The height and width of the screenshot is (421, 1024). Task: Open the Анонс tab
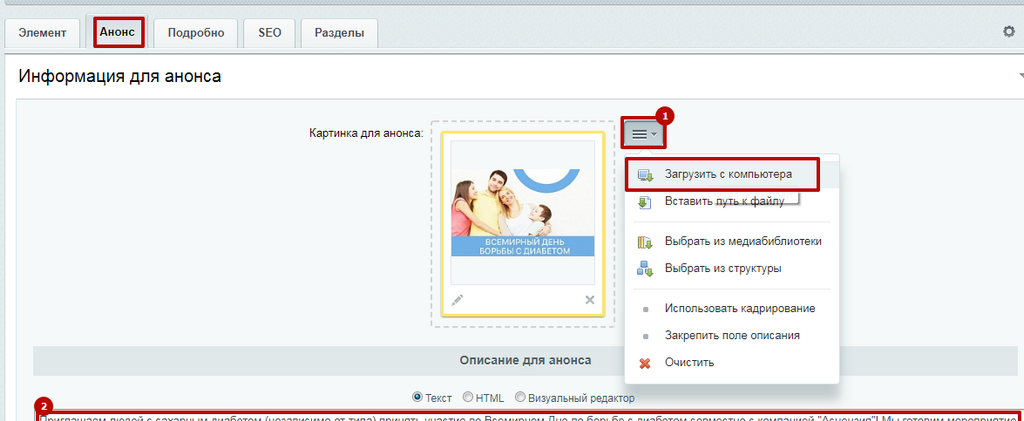tap(118, 32)
